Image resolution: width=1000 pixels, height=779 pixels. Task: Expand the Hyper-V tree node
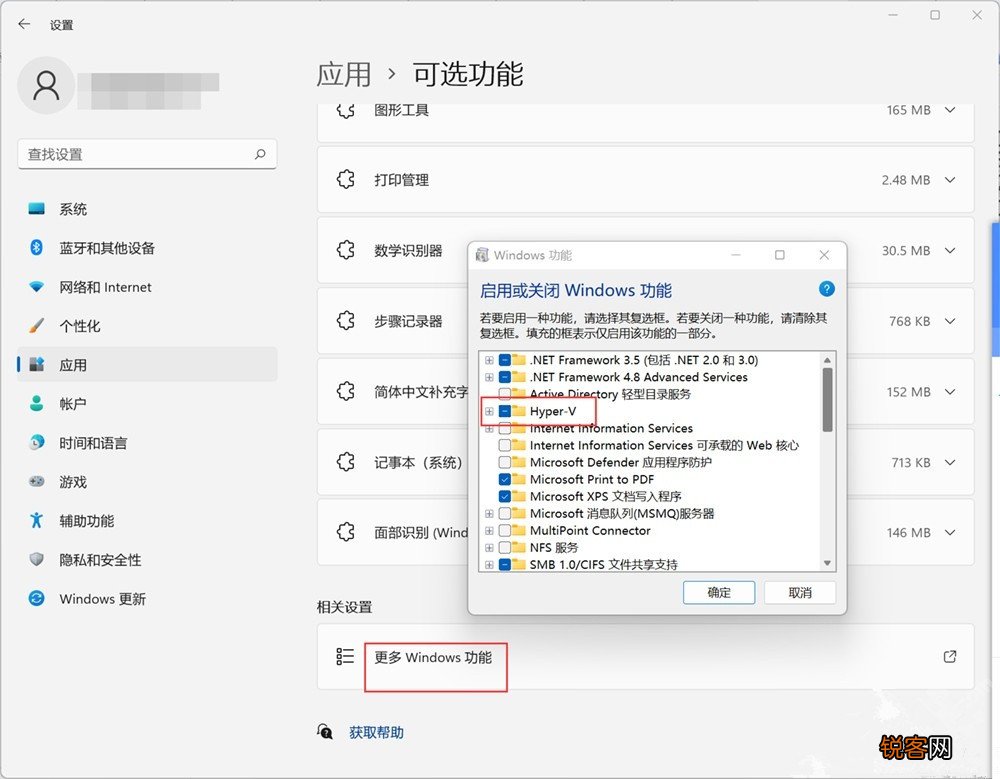pyautogui.click(x=489, y=412)
